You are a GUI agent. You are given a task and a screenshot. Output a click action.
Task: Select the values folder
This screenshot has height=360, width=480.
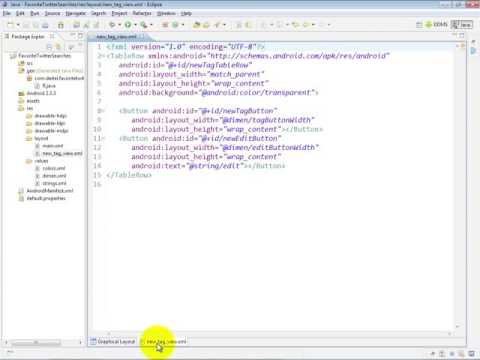(x=37, y=161)
